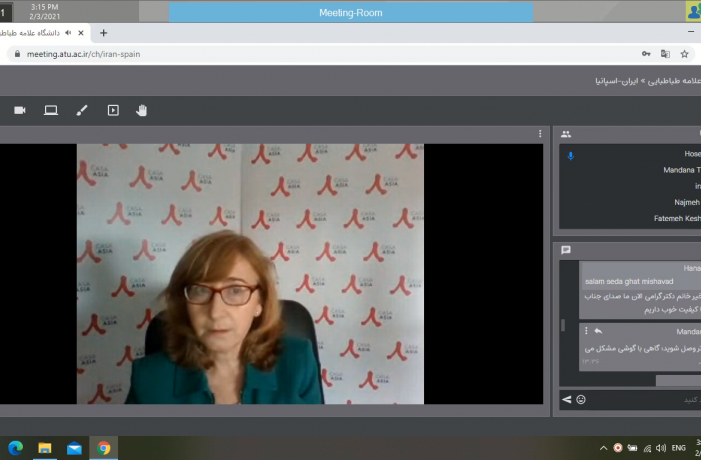
Task: Open options menu on Mandana's message
Action: (586, 331)
